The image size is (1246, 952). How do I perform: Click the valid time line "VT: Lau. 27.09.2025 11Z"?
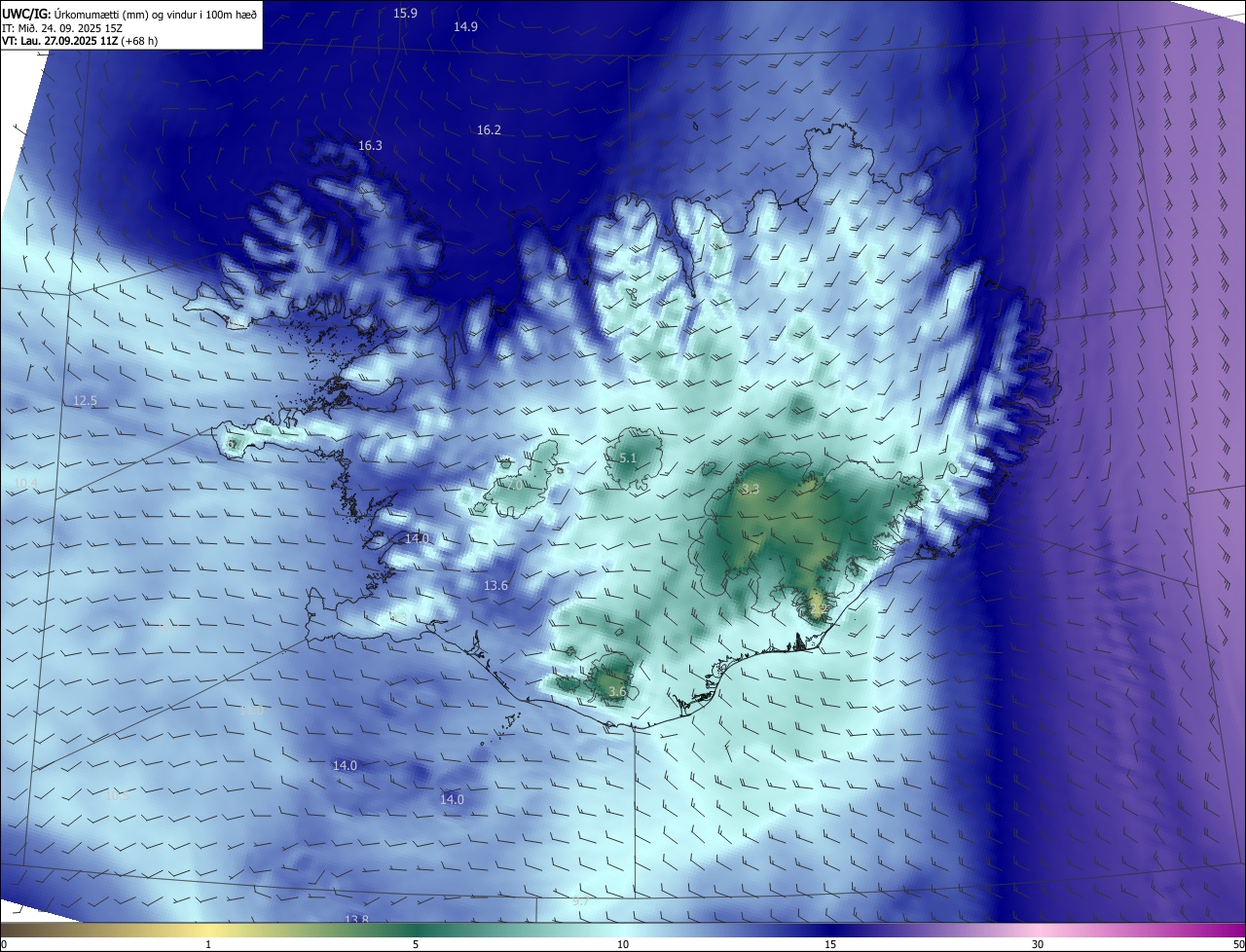coord(59,41)
